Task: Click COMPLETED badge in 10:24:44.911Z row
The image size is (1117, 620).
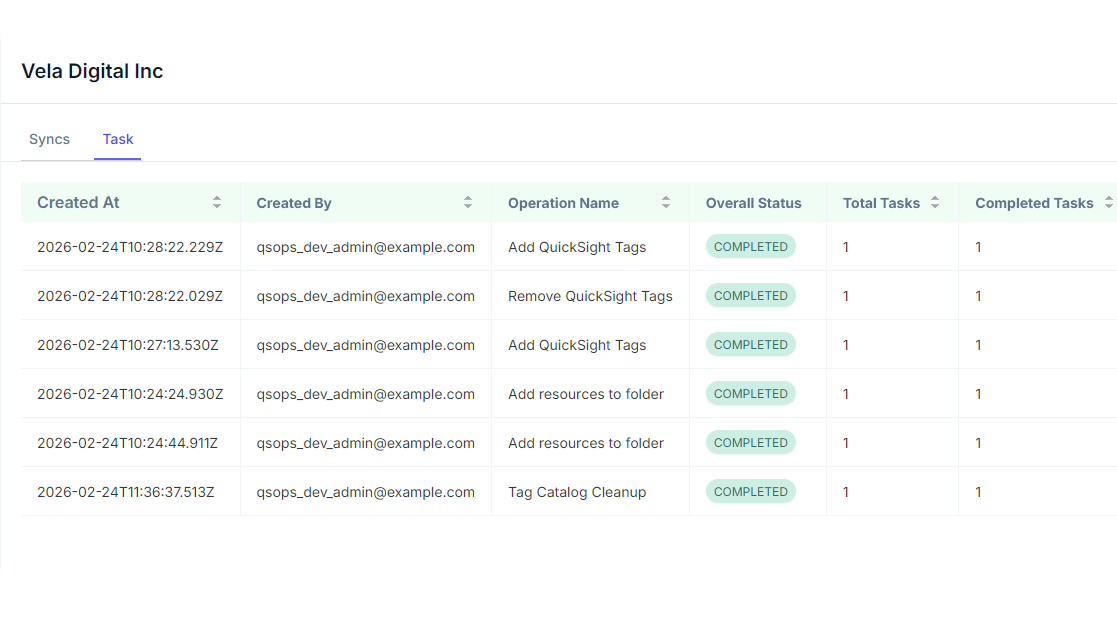Action: pos(751,443)
